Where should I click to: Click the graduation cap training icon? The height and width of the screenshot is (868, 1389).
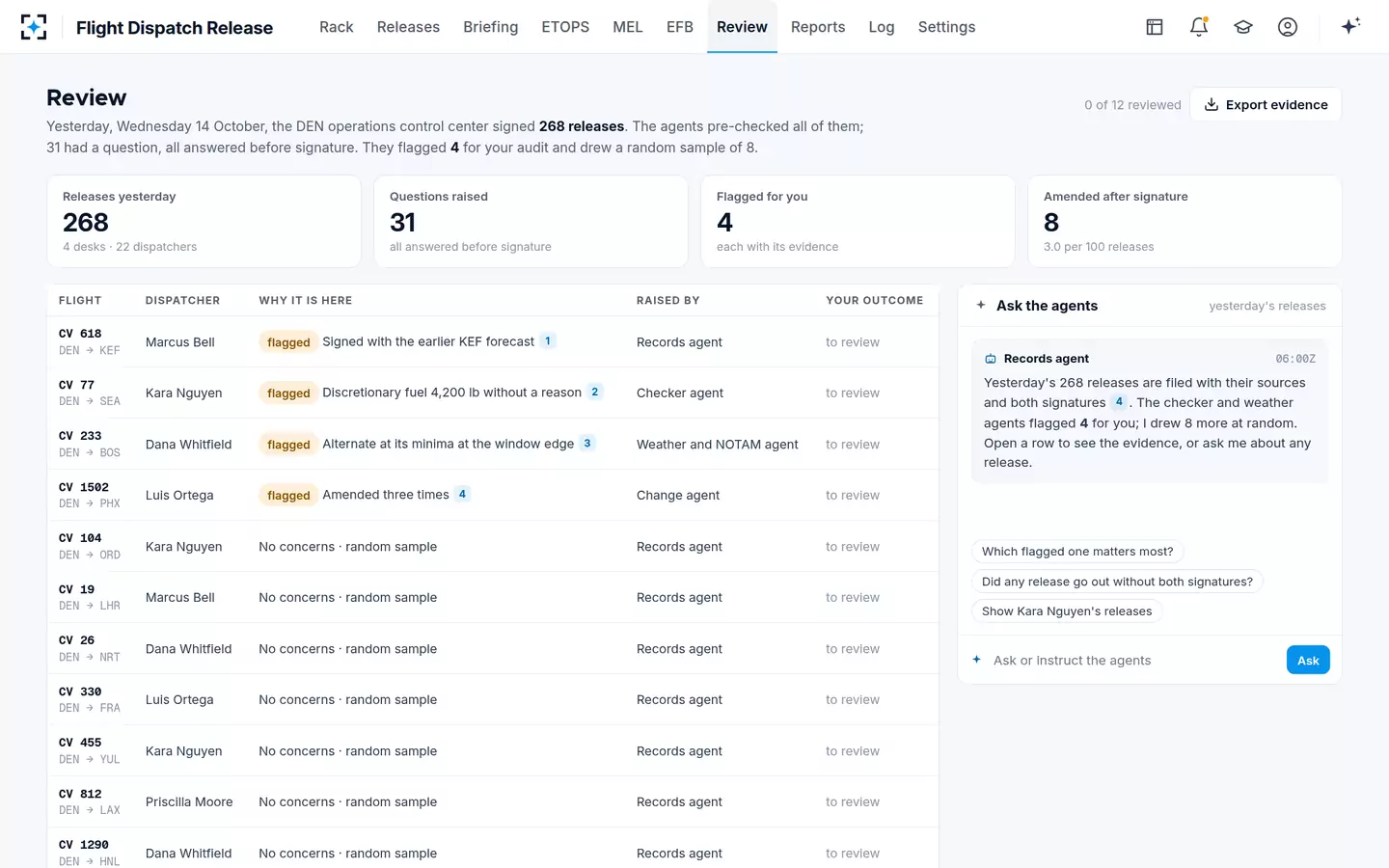(x=1243, y=27)
